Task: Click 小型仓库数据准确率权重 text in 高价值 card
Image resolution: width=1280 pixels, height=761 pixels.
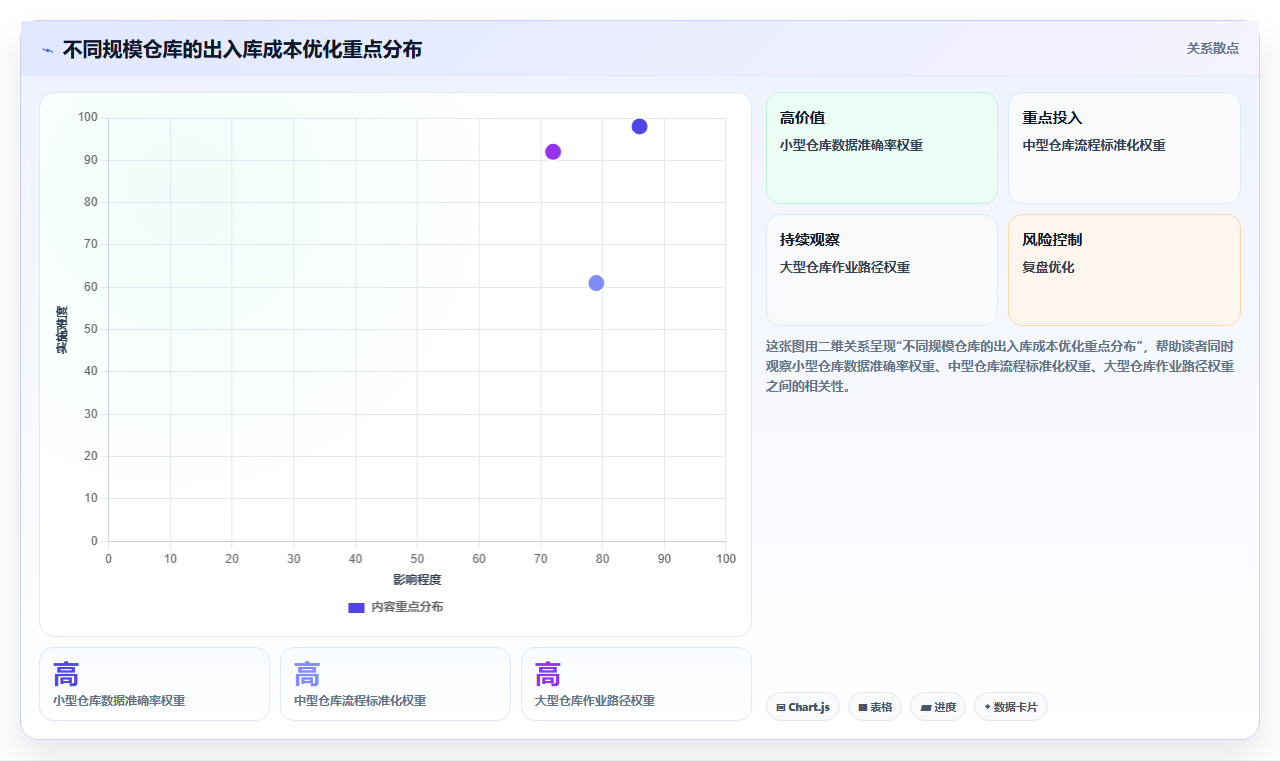Action: pyautogui.click(x=851, y=145)
